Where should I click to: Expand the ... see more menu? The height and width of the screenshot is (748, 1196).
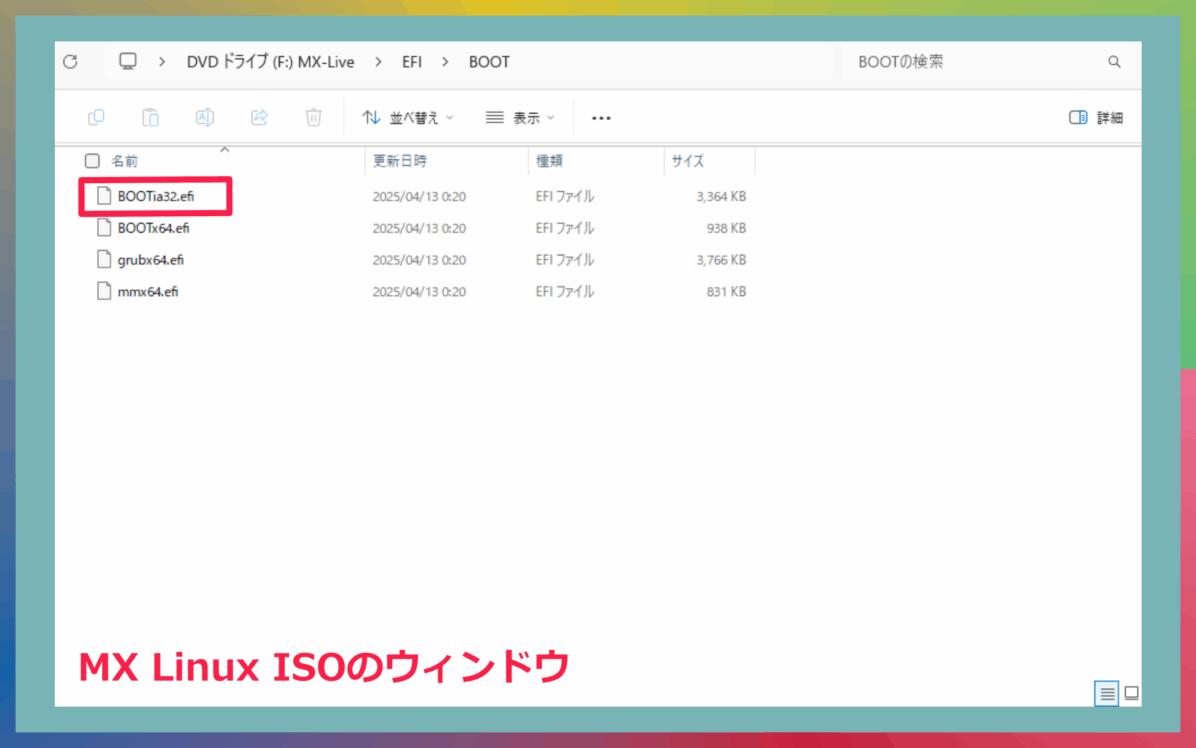coord(600,117)
